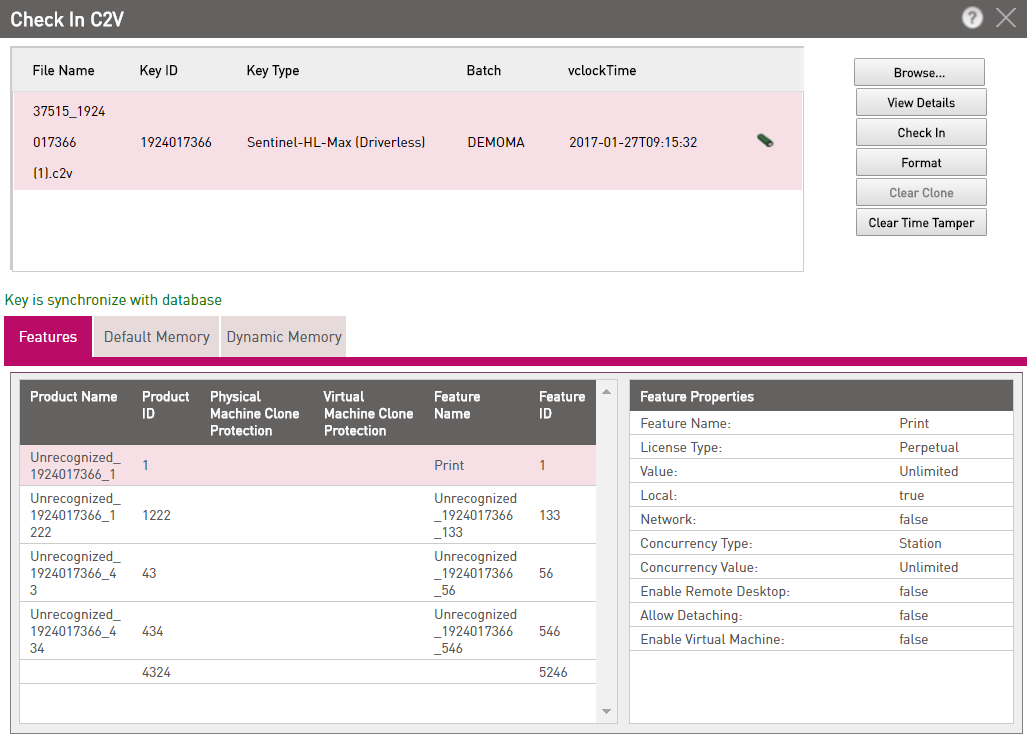The image size is (1027, 739).
Task: Click the scrollbar down arrow in the Features table
Action: pyautogui.click(x=606, y=711)
